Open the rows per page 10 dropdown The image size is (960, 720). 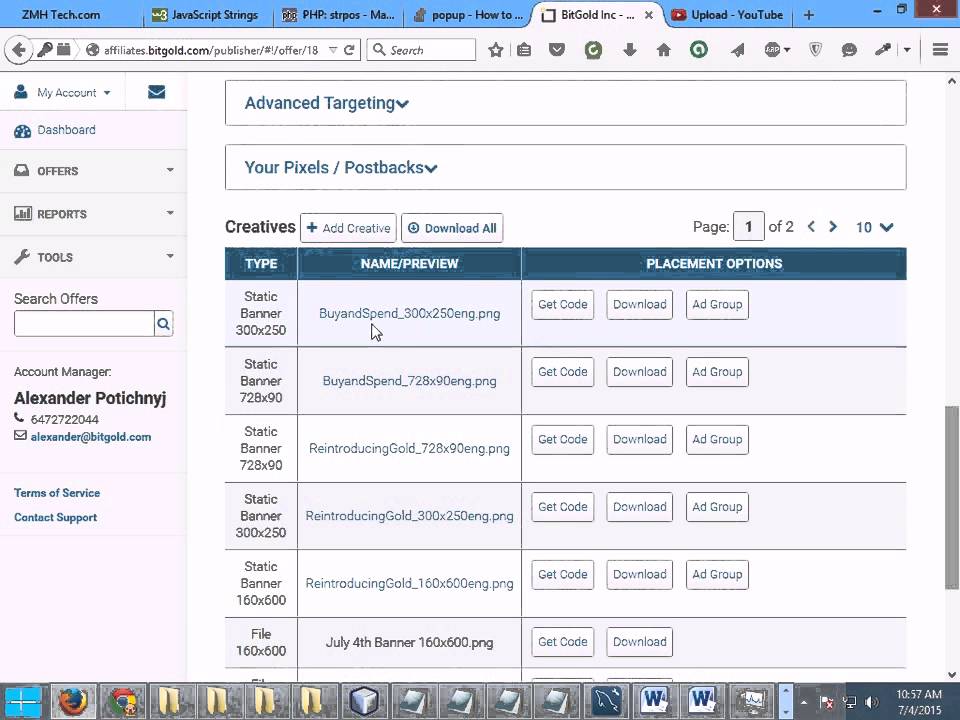[x=875, y=227]
